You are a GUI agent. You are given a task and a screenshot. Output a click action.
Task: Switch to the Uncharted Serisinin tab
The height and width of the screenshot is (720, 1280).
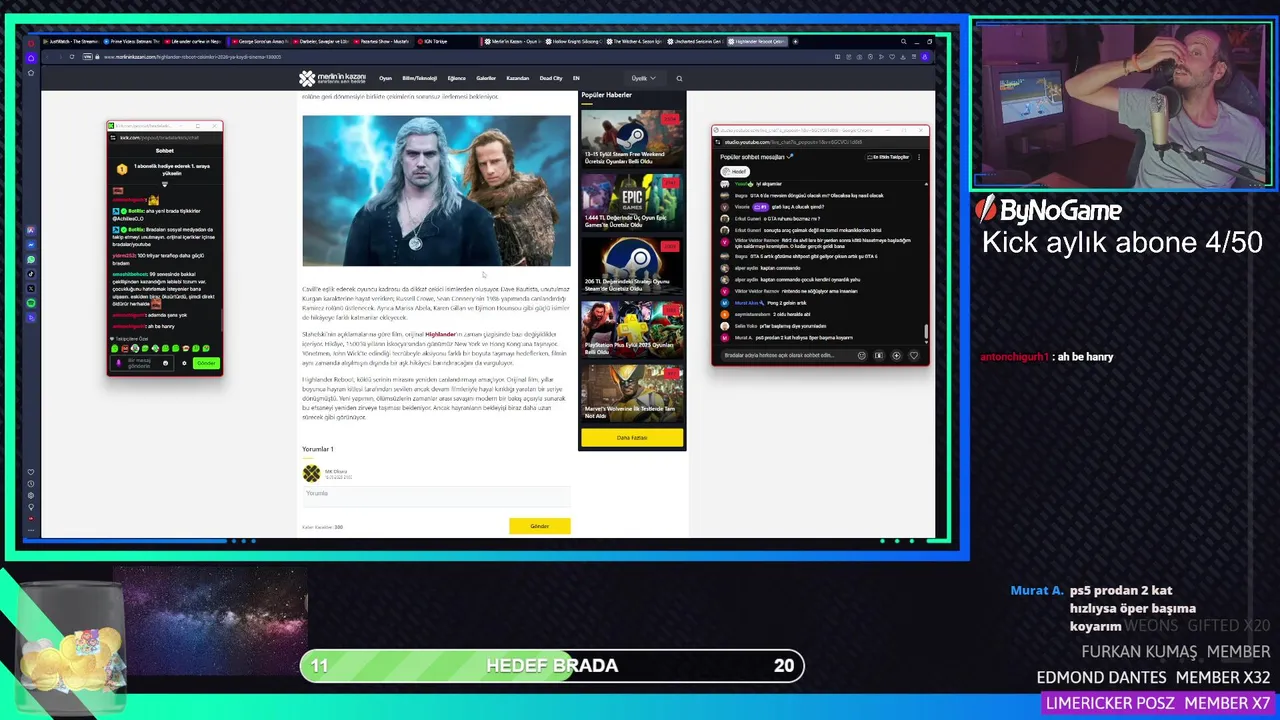click(x=697, y=42)
